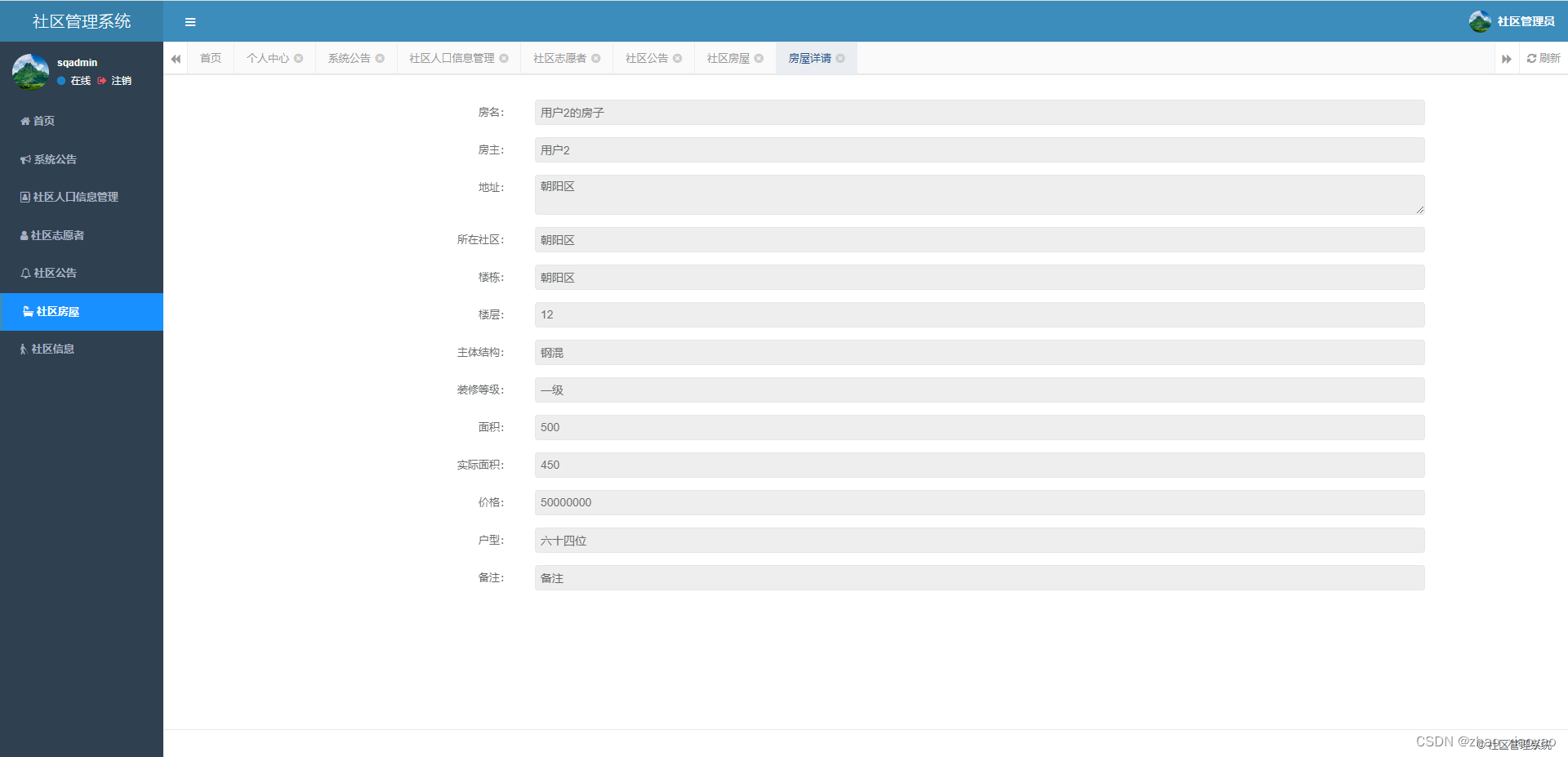Image resolution: width=1568 pixels, height=757 pixels.
Task: Open 首页 in the sidebar
Action: pyautogui.click(x=82, y=121)
